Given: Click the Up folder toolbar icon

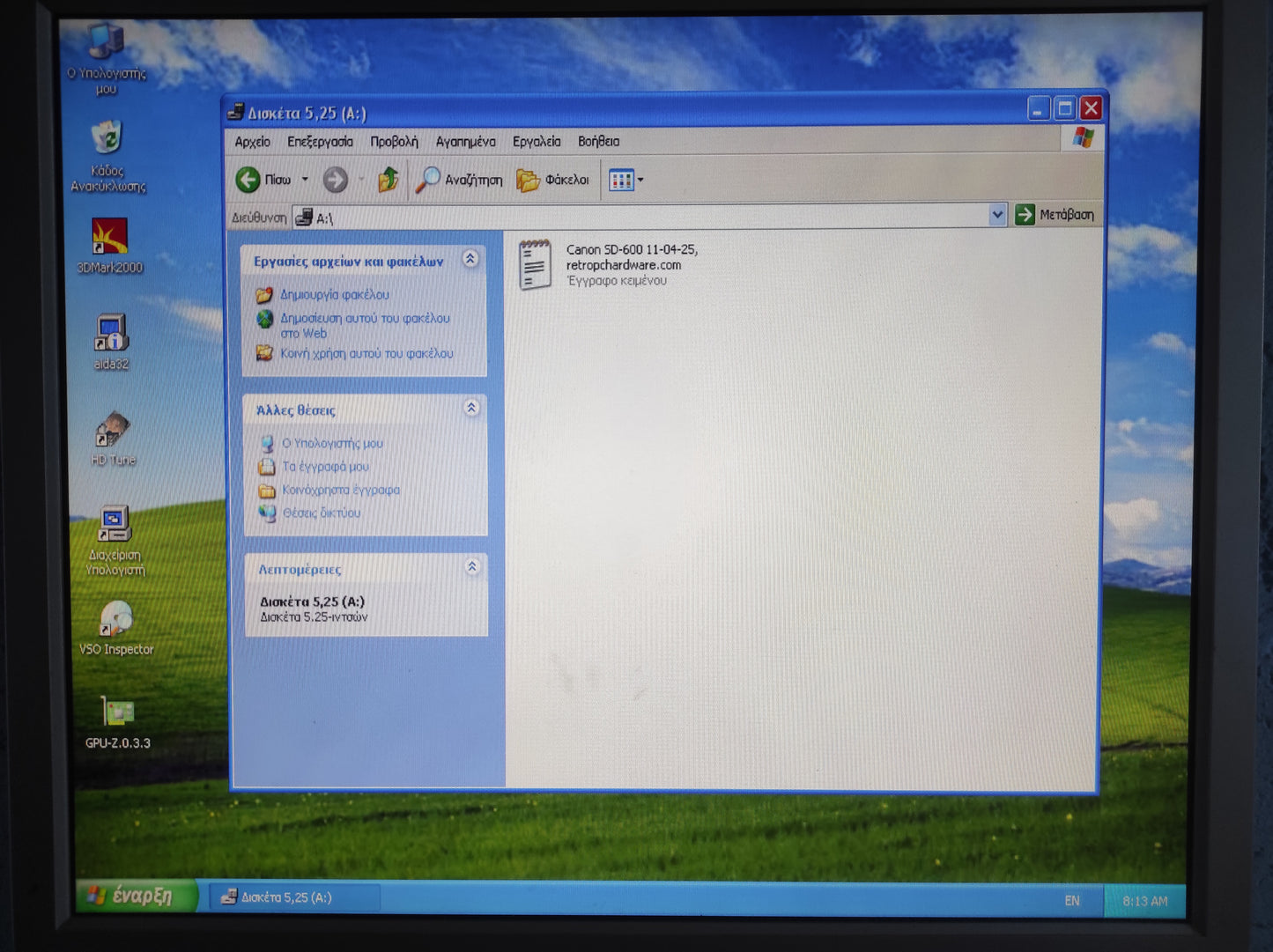Looking at the screenshot, I should [388, 180].
